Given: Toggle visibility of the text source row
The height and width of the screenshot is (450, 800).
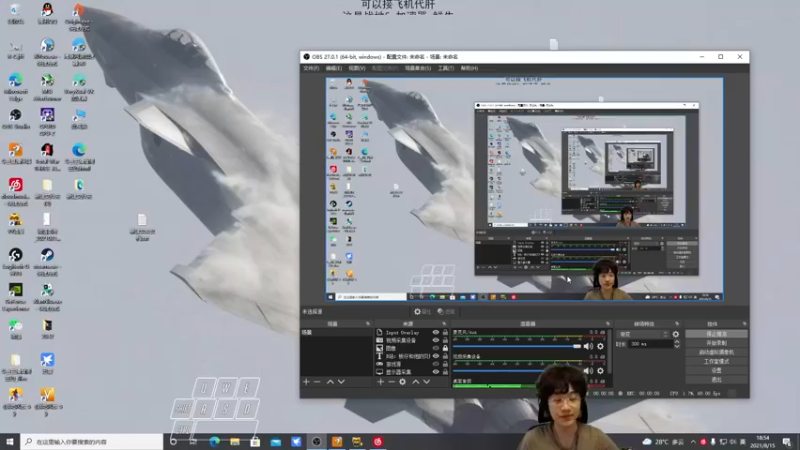Looking at the screenshot, I should [436, 356].
